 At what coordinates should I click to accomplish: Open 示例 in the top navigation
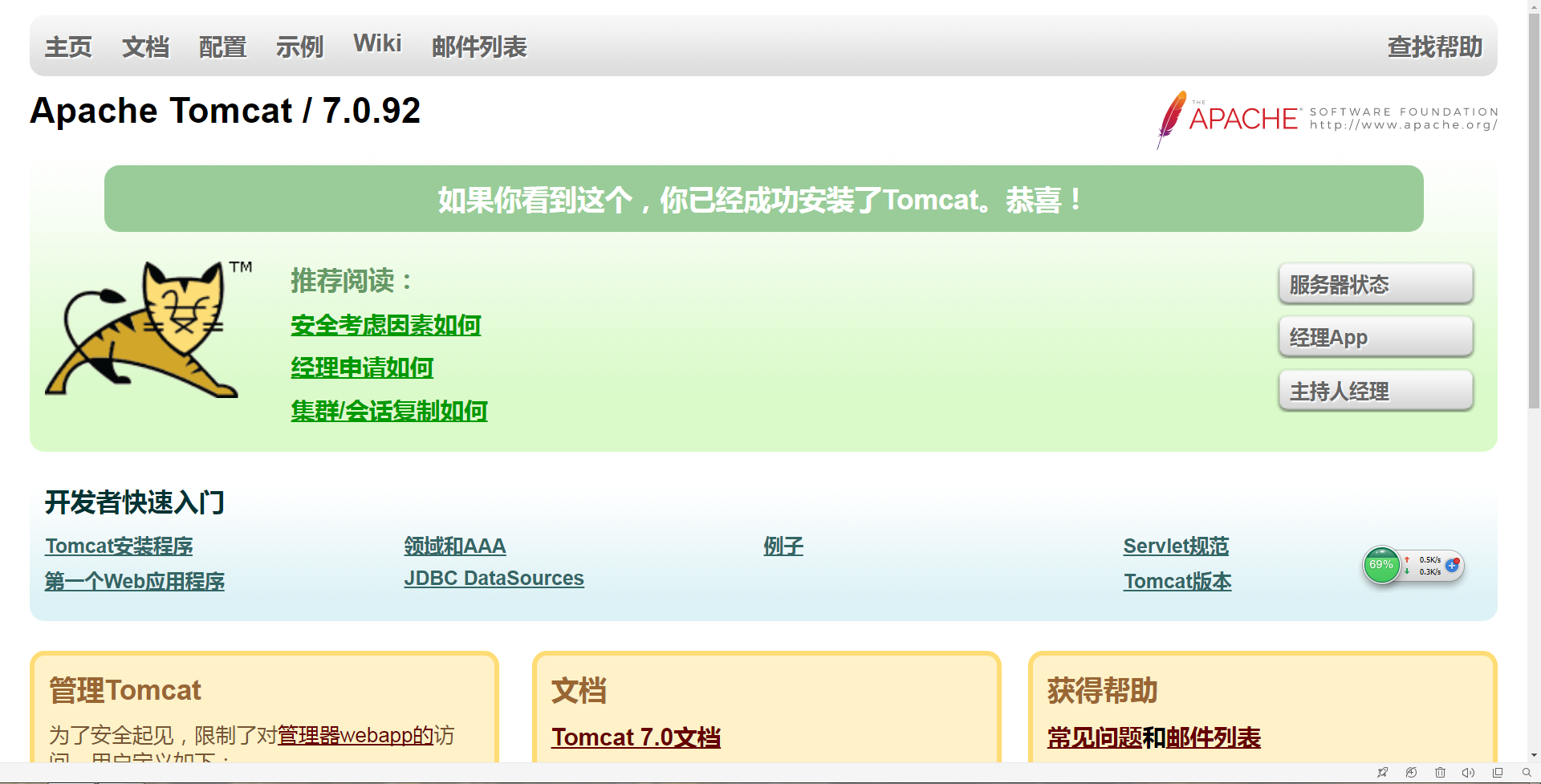(x=299, y=47)
